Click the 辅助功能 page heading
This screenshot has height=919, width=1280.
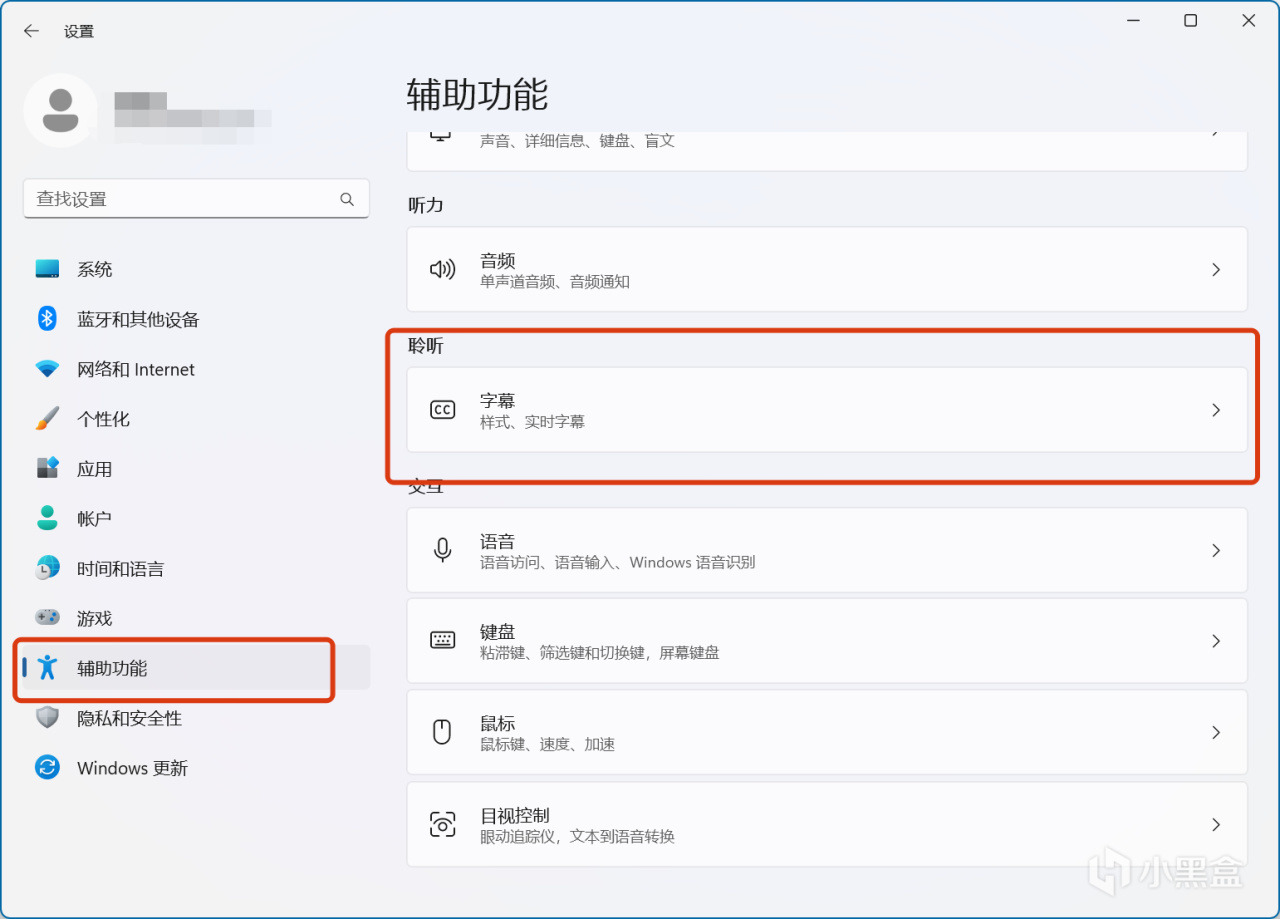[x=477, y=95]
